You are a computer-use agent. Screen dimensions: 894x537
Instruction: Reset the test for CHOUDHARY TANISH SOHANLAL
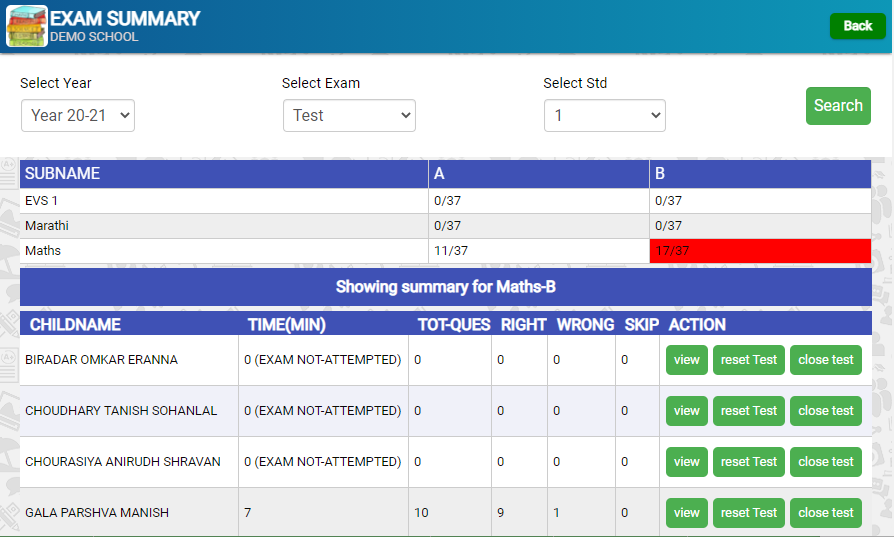749,411
